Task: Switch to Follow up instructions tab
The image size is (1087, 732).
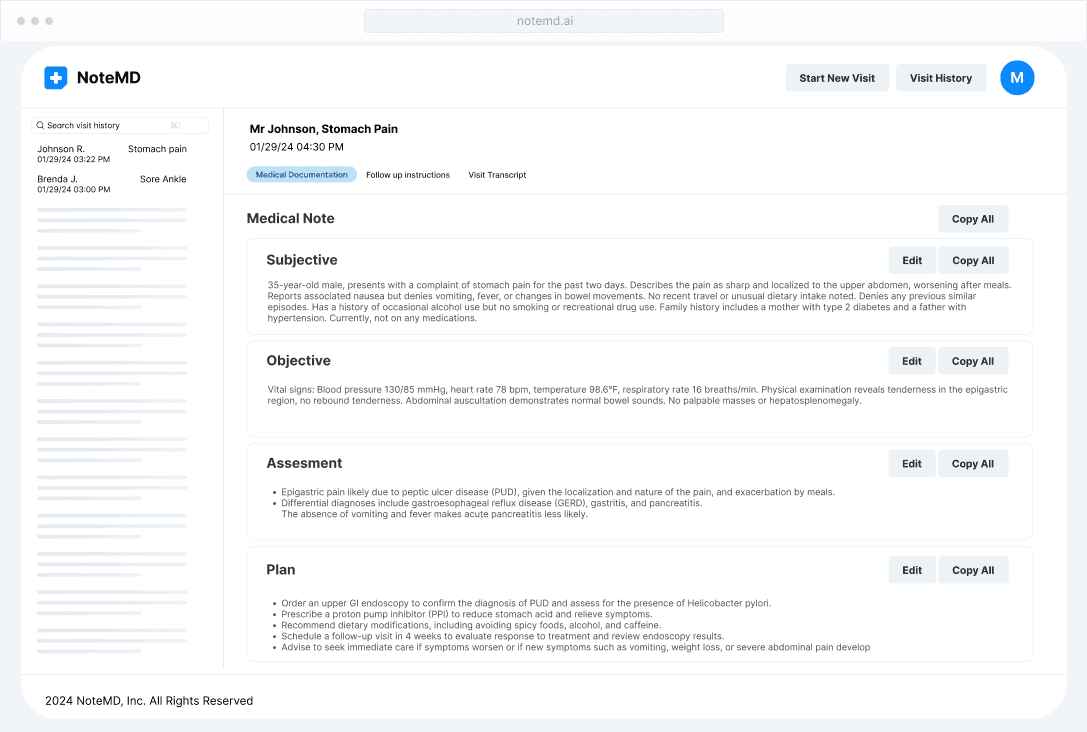Action: [408, 175]
